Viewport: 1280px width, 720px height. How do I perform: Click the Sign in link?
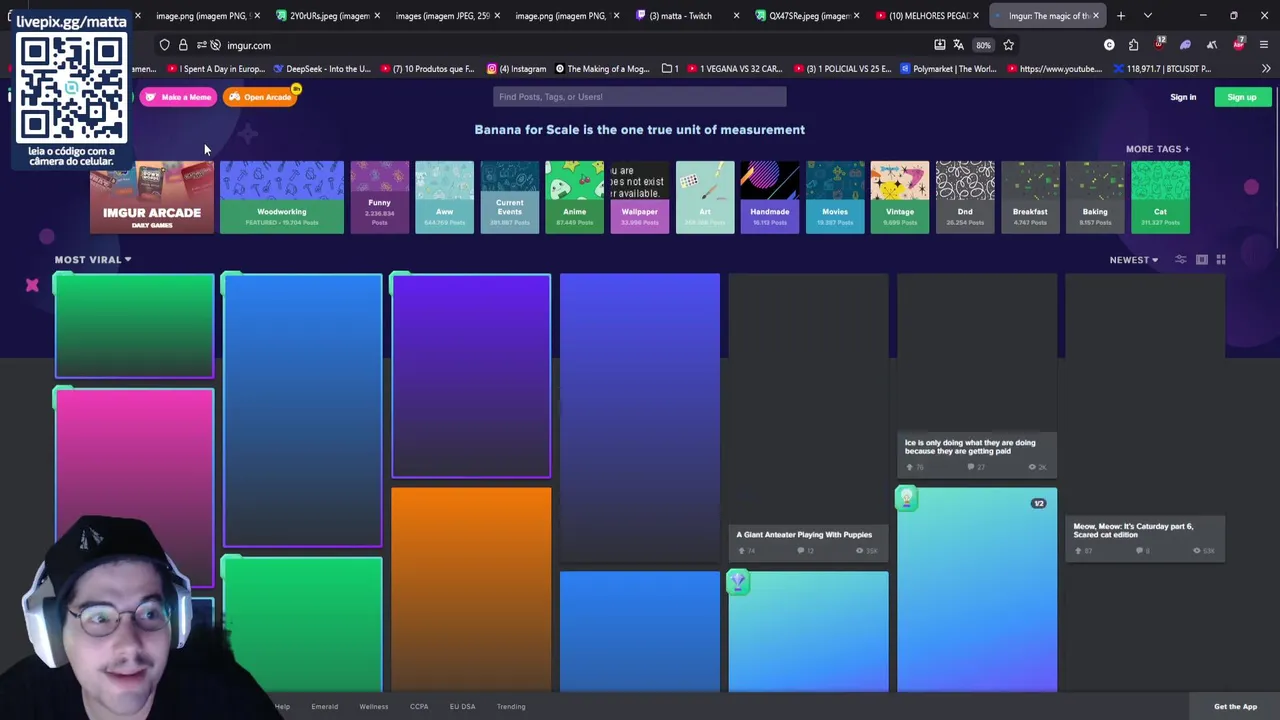point(1183,97)
